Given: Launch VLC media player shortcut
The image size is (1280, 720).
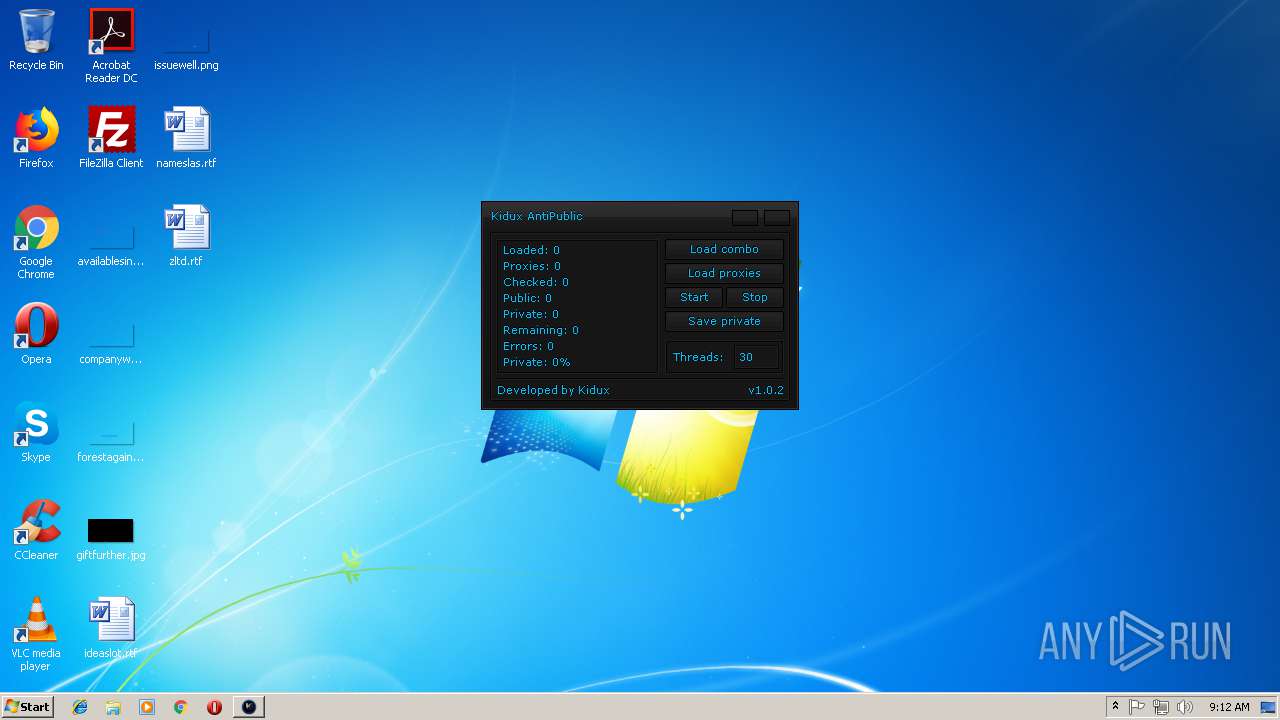Looking at the screenshot, I should click(36, 634).
